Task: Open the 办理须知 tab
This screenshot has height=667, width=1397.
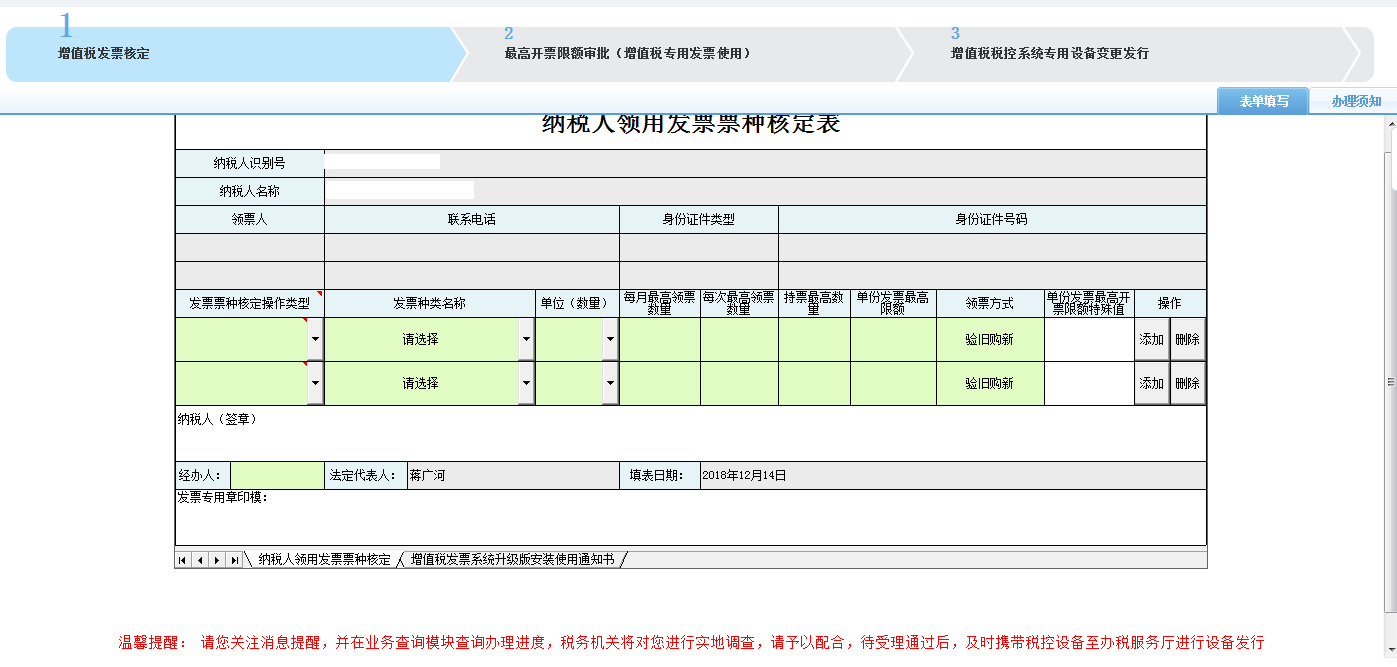Action: (1355, 101)
